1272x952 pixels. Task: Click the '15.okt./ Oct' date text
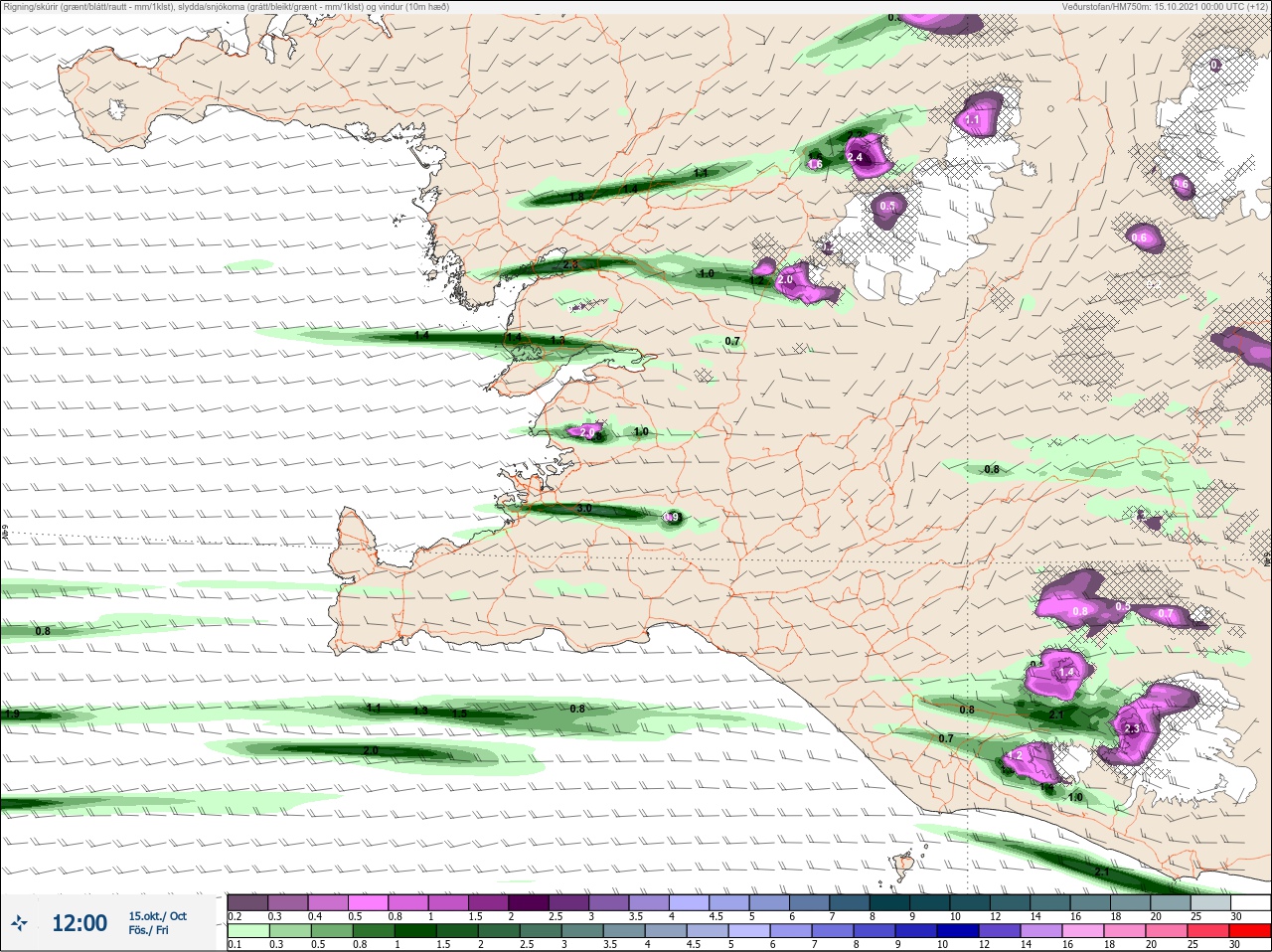coord(157,916)
